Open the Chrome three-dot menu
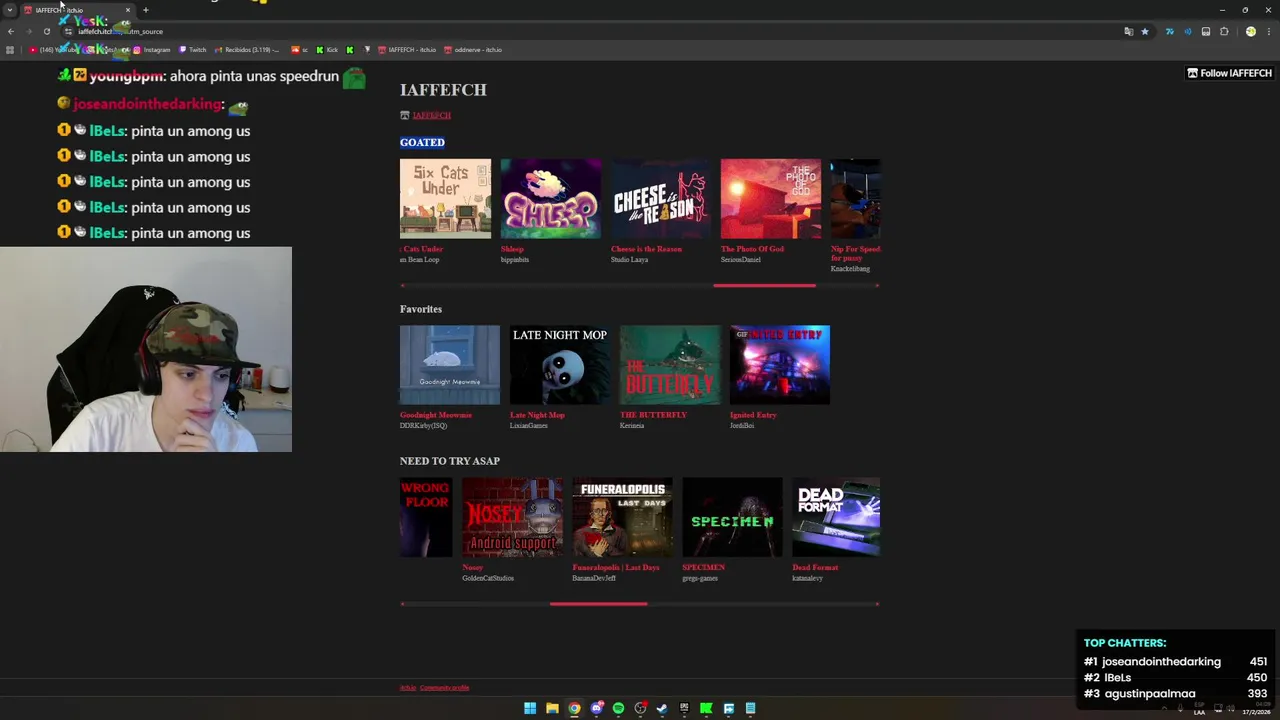This screenshot has width=1280, height=720. (x=1268, y=31)
